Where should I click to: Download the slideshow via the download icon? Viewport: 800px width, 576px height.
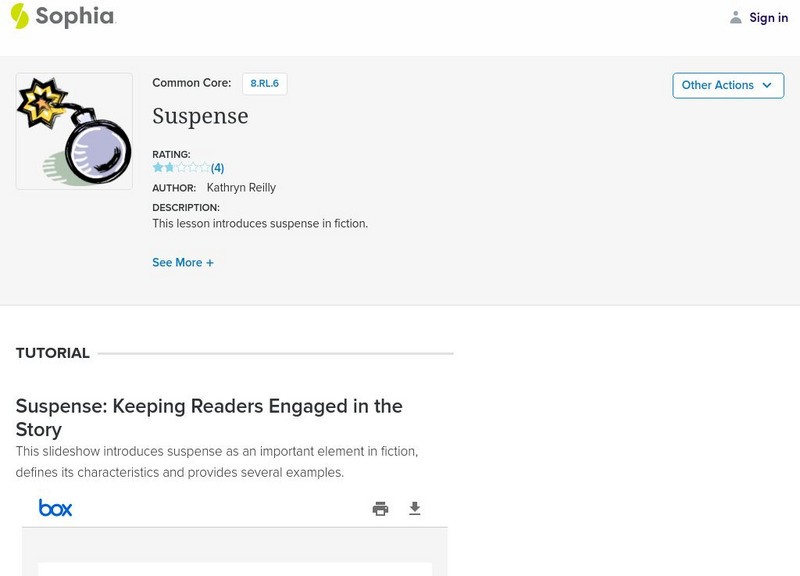pyautogui.click(x=415, y=508)
